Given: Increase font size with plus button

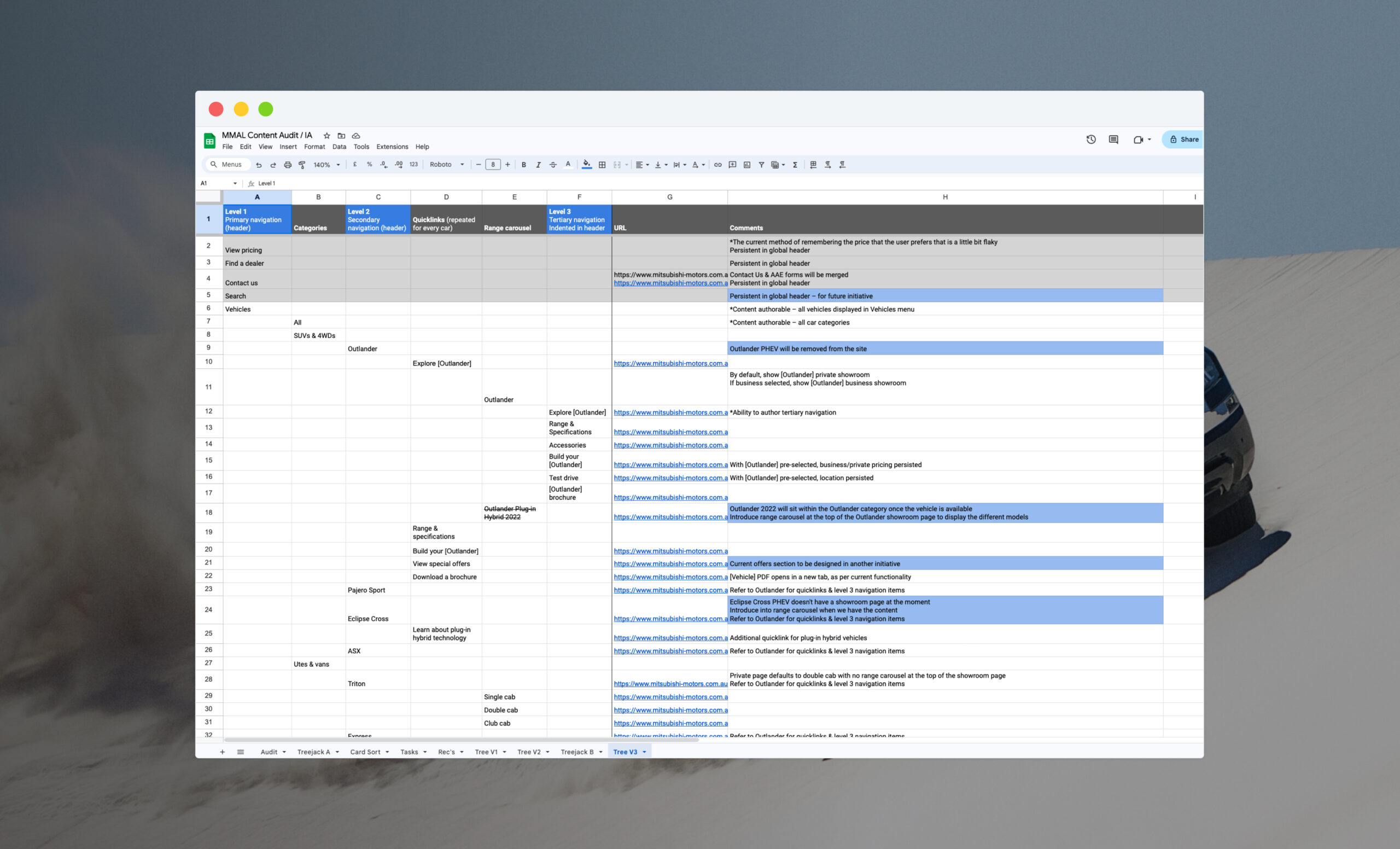Looking at the screenshot, I should coord(507,165).
